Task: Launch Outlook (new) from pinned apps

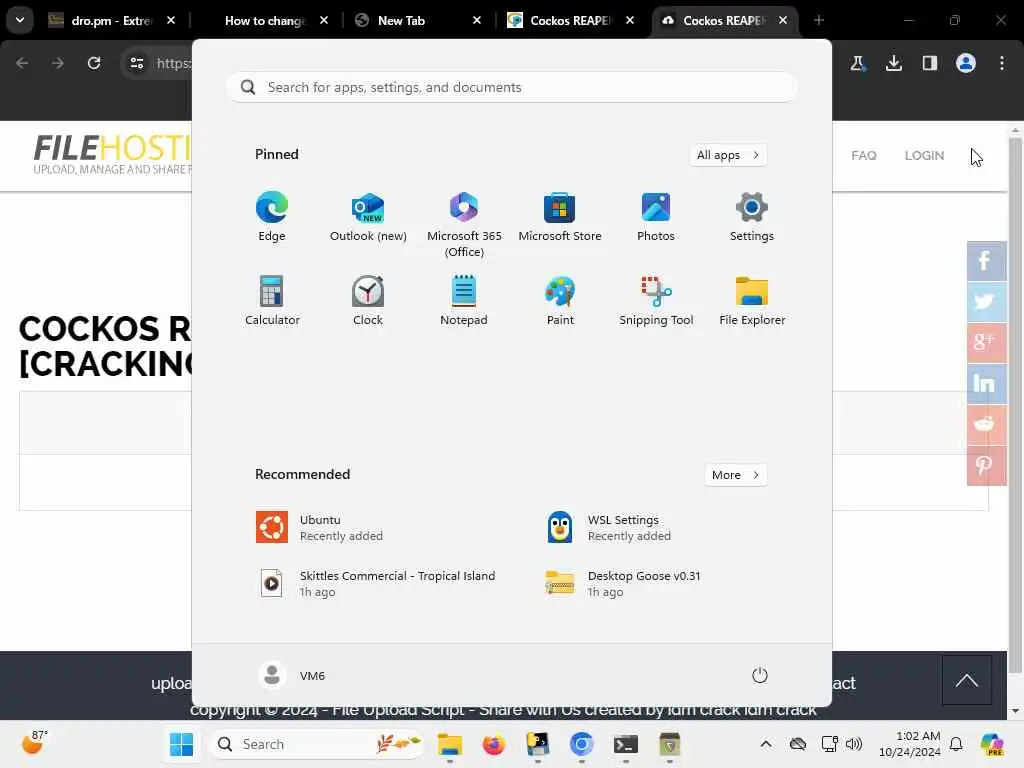Action: tap(368, 217)
